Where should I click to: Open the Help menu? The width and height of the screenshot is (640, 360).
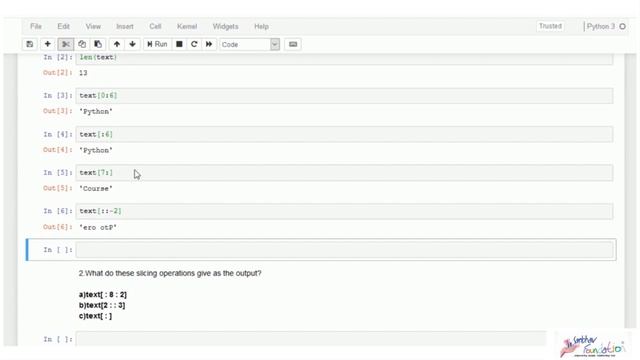(x=261, y=27)
